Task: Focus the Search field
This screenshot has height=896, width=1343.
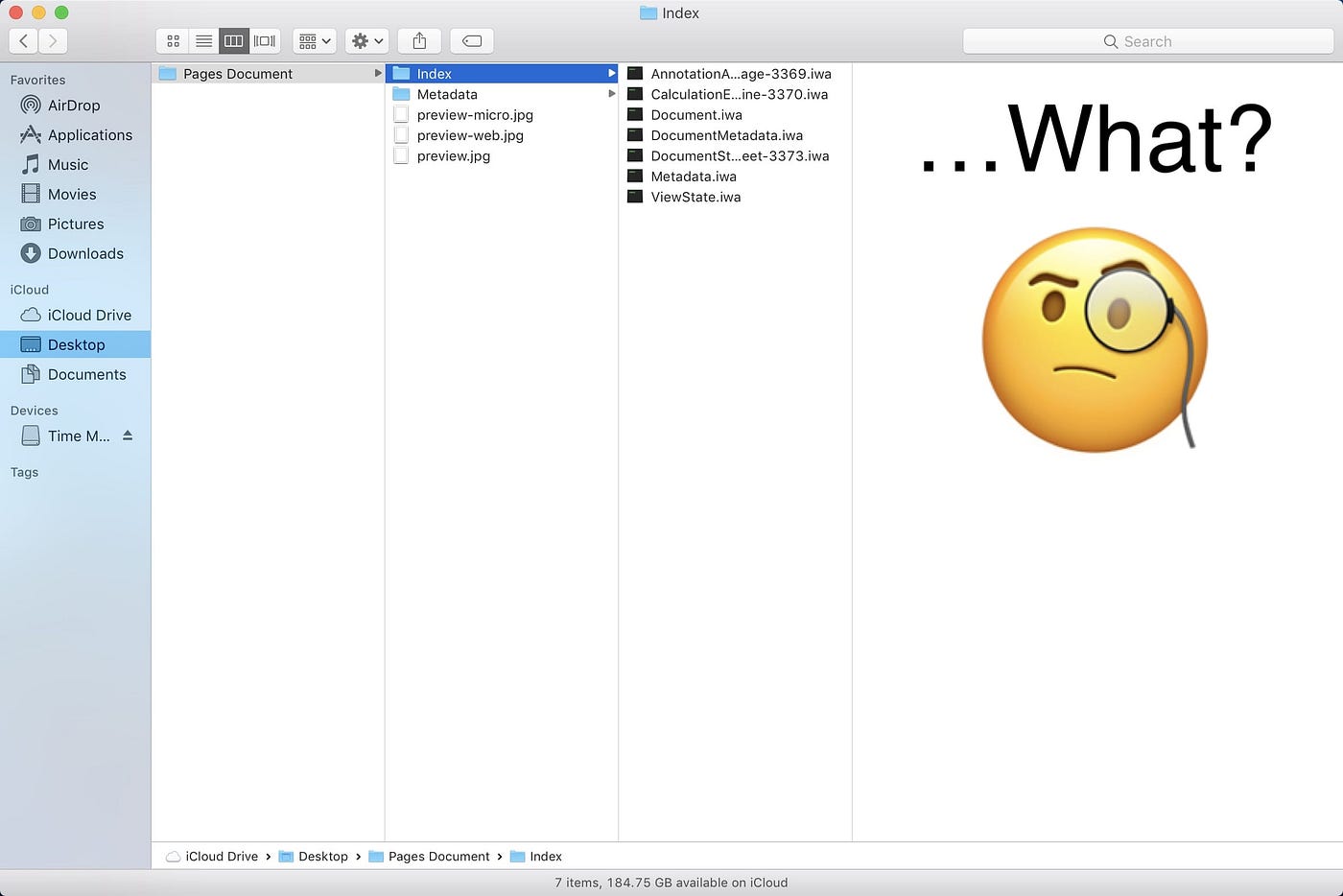Action: coord(1147,41)
